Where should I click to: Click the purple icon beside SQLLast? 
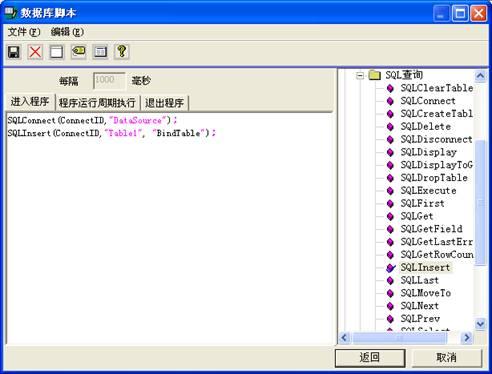(390, 280)
